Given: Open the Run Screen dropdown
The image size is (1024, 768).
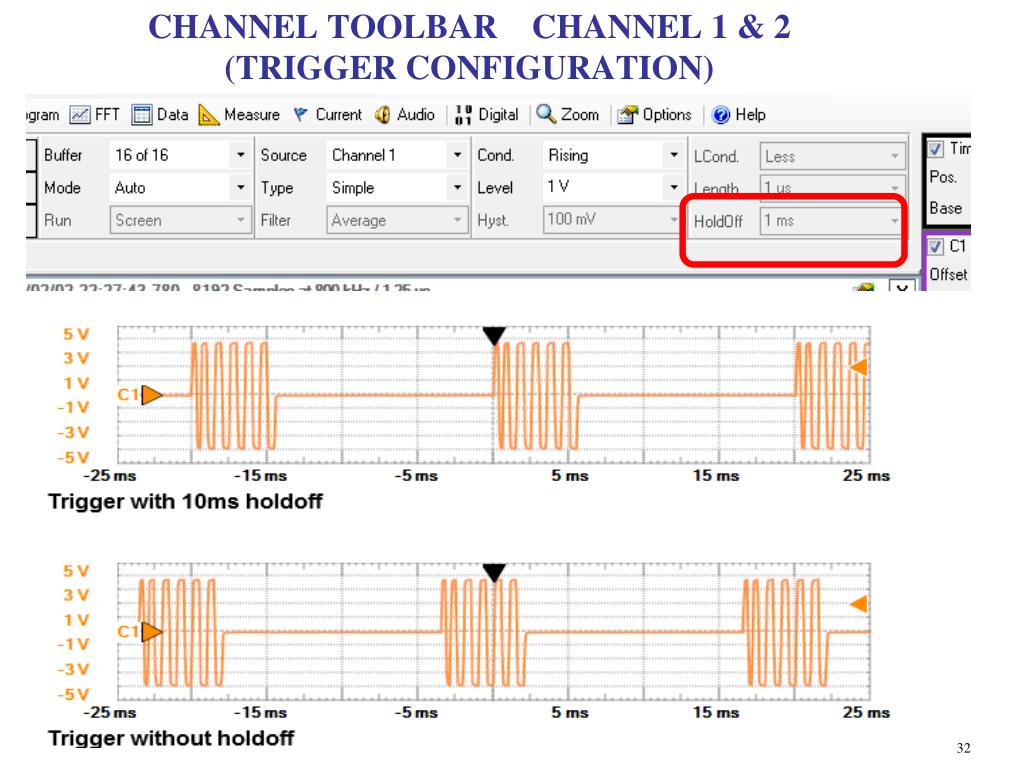Looking at the screenshot, I should click(x=180, y=220).
